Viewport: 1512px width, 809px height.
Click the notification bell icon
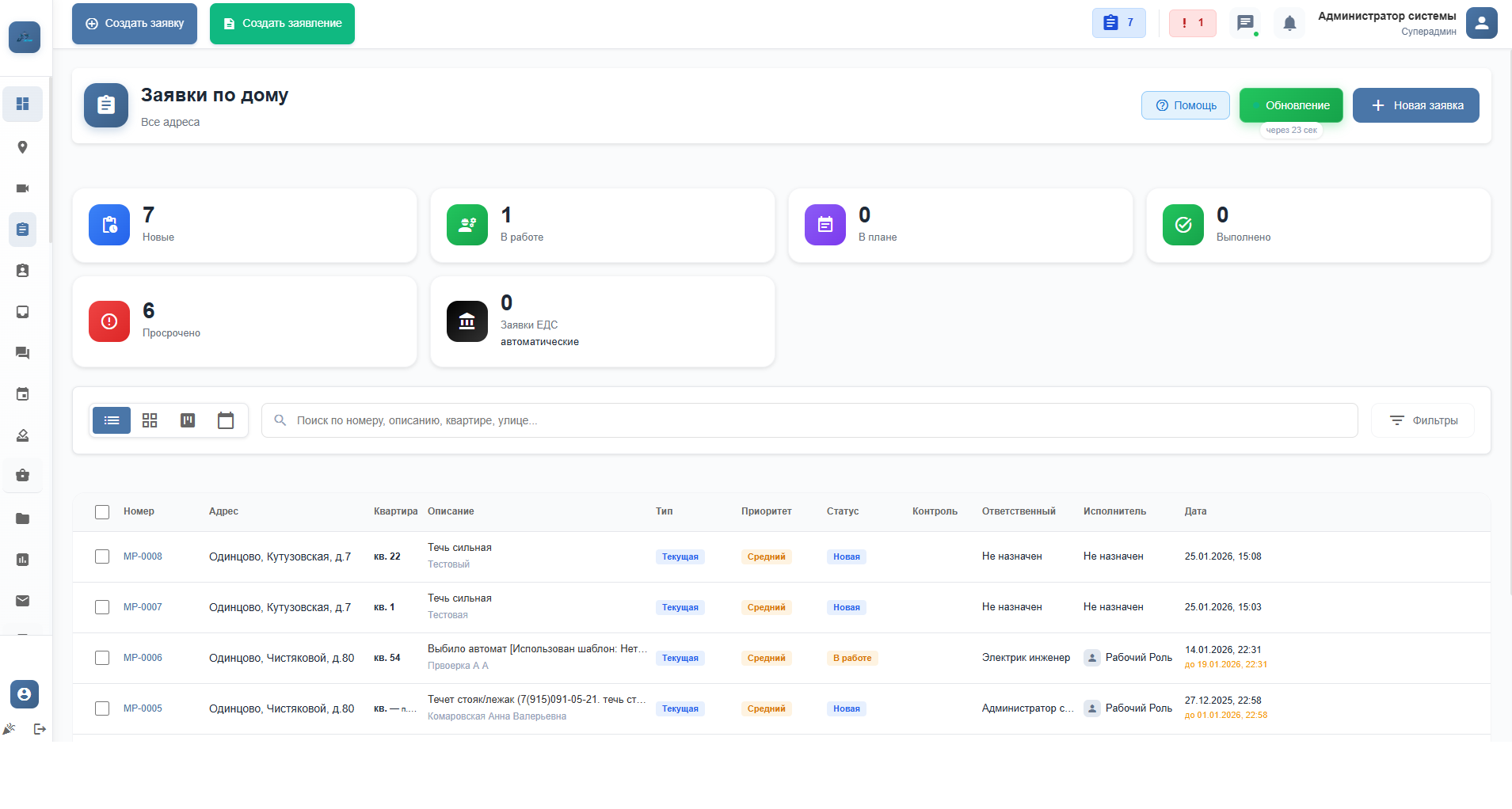click(x=1289, y=23)
